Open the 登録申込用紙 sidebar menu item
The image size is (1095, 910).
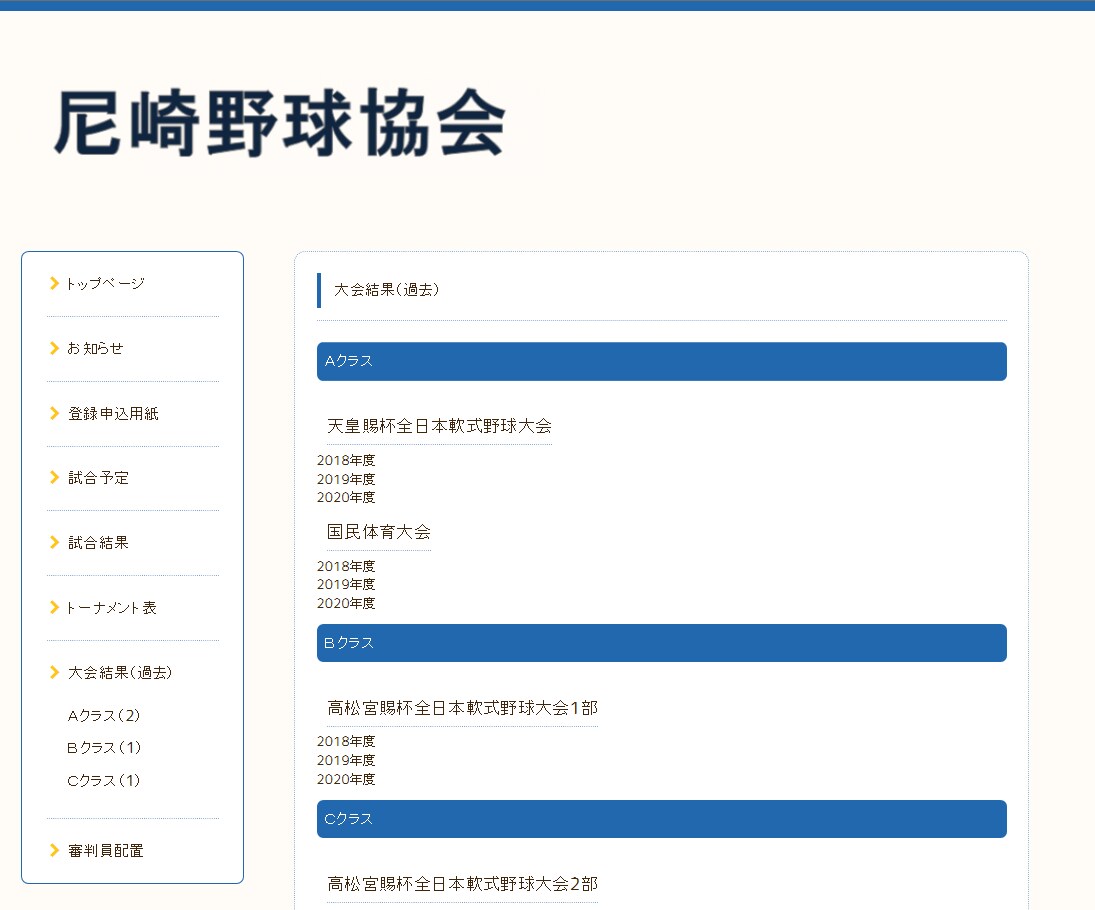(113, 413)
